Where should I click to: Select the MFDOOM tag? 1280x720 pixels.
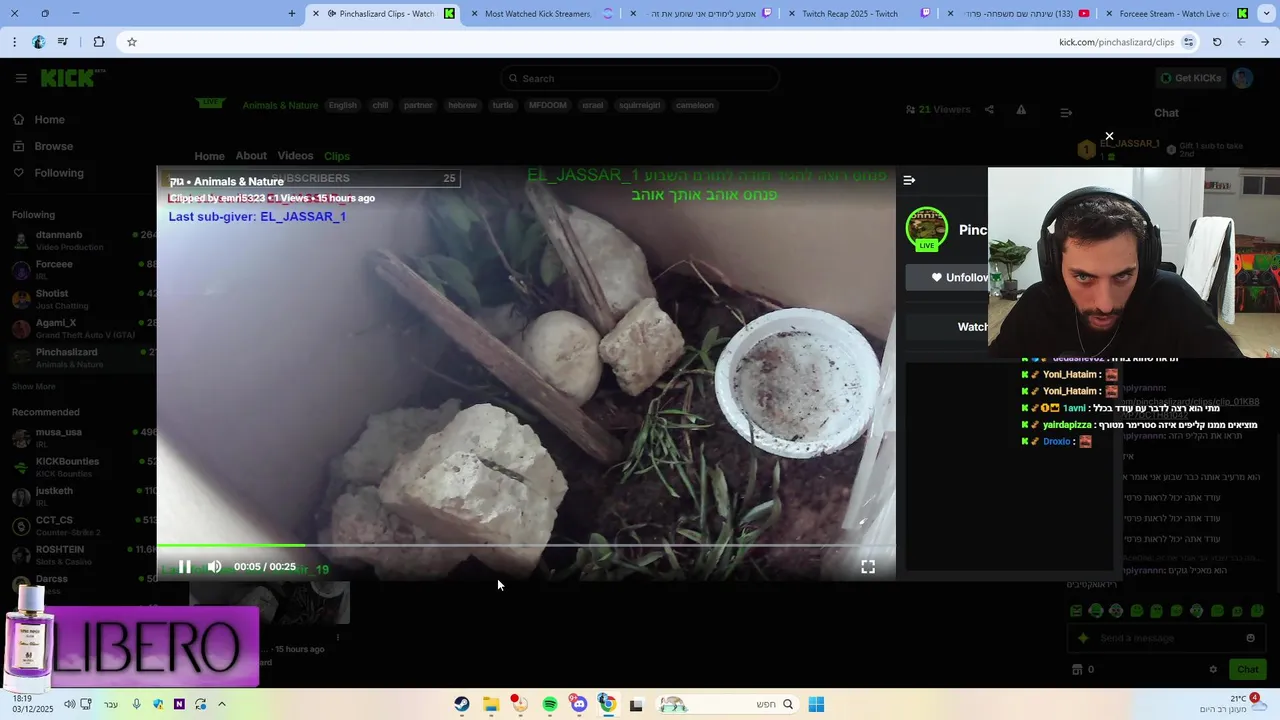[x=547, y=105]
